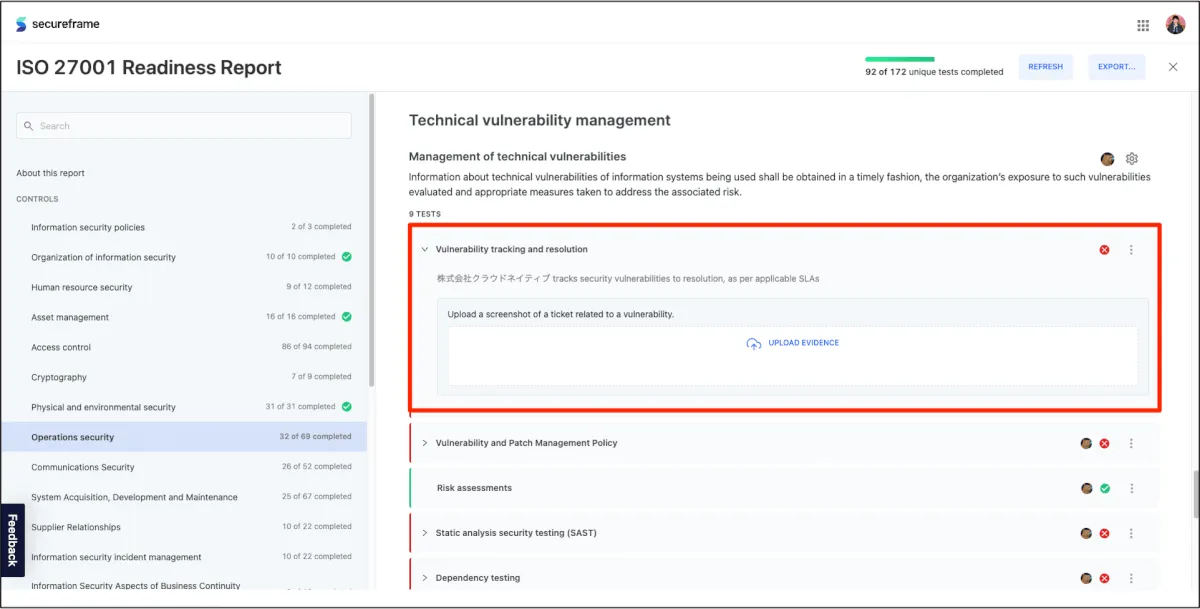
Task: Expand the Static analysis security testing (SAST) row
Action: pyautogui.click(x=425, y=533)
